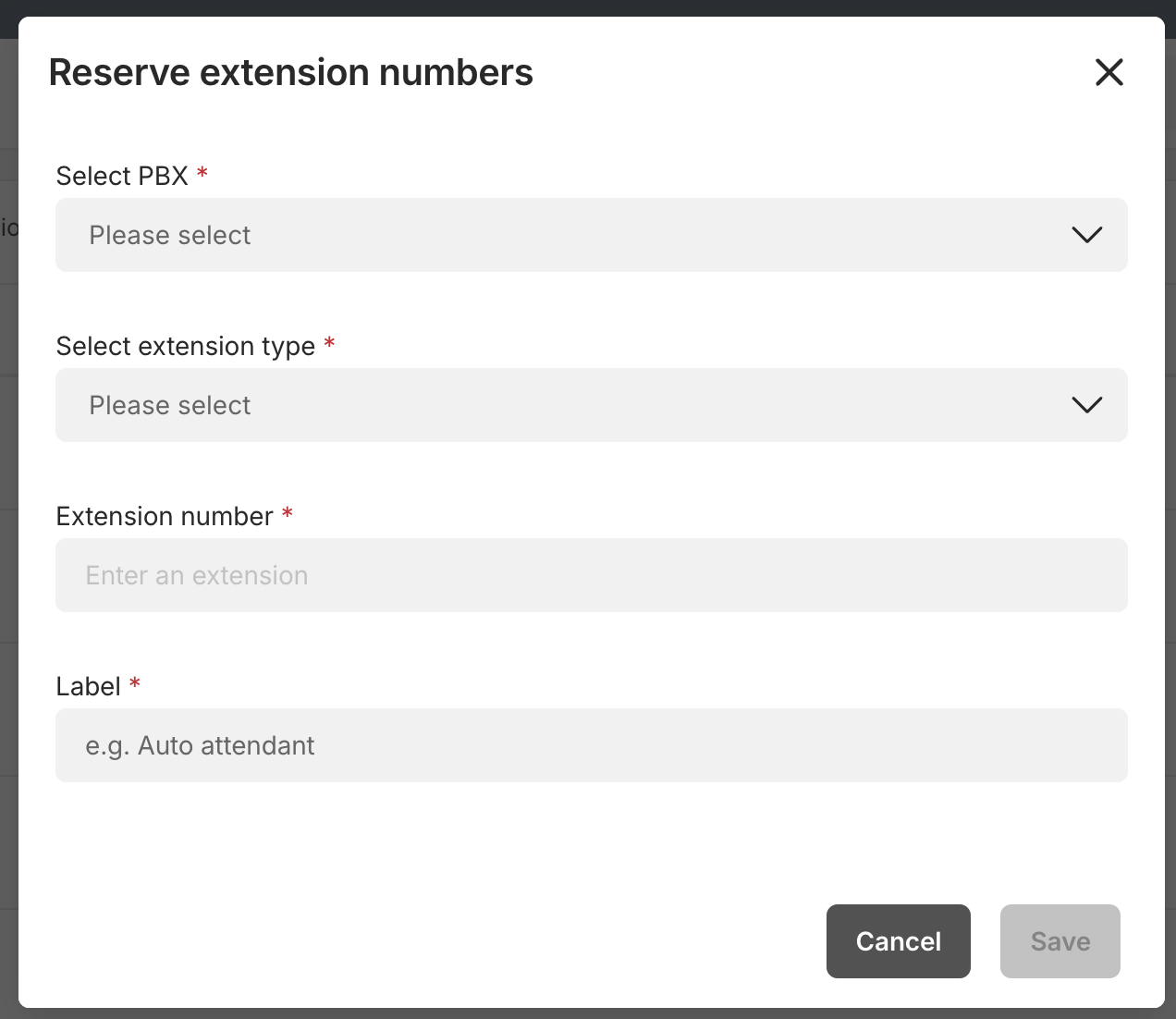1176x1019 pixels.
Task: Click the "Enter an extension" placeholder text
Action: click(x=197, y=575)
